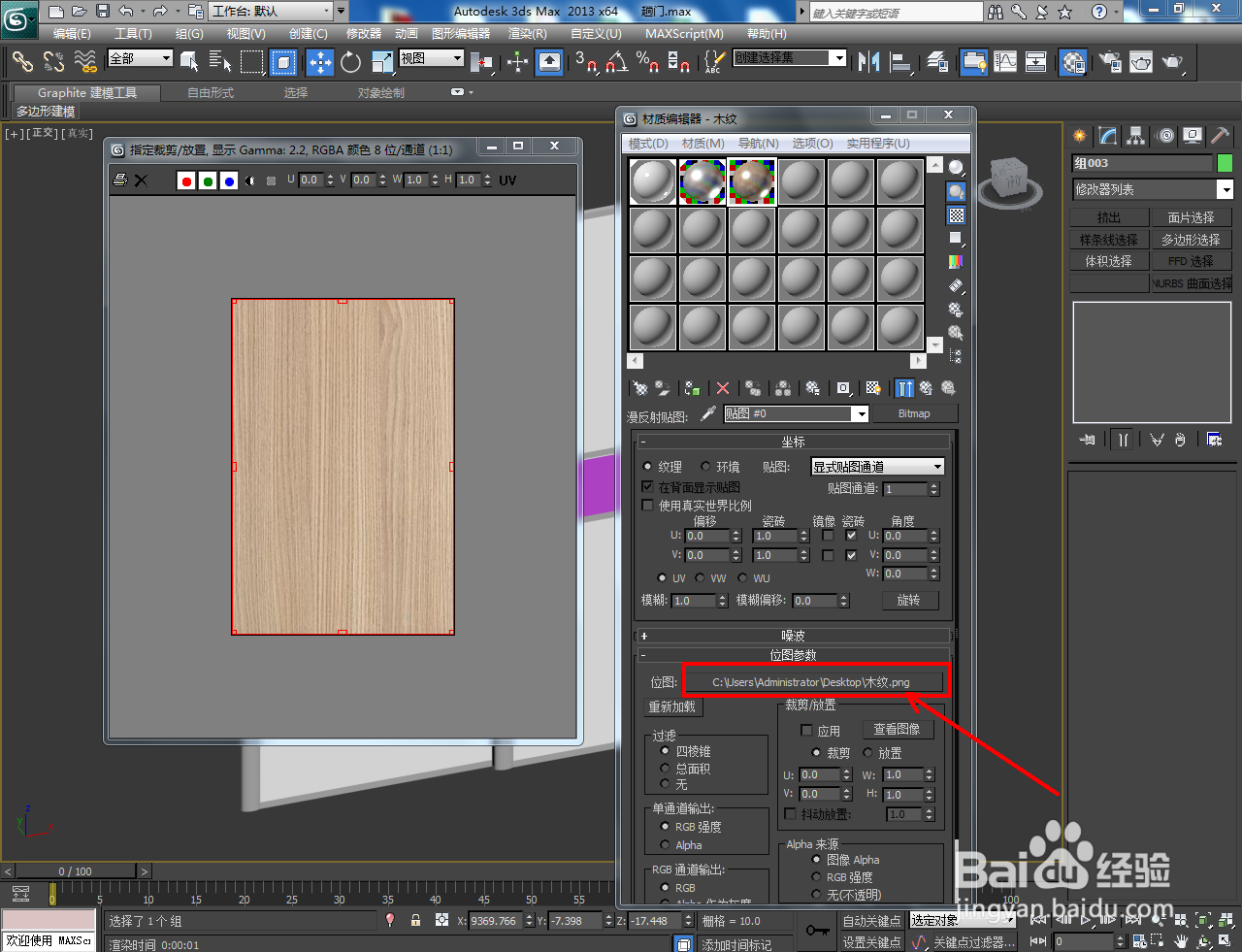
Task: Toggle U-row 镜像 mirror checkbox
Action: pos(828,536)
